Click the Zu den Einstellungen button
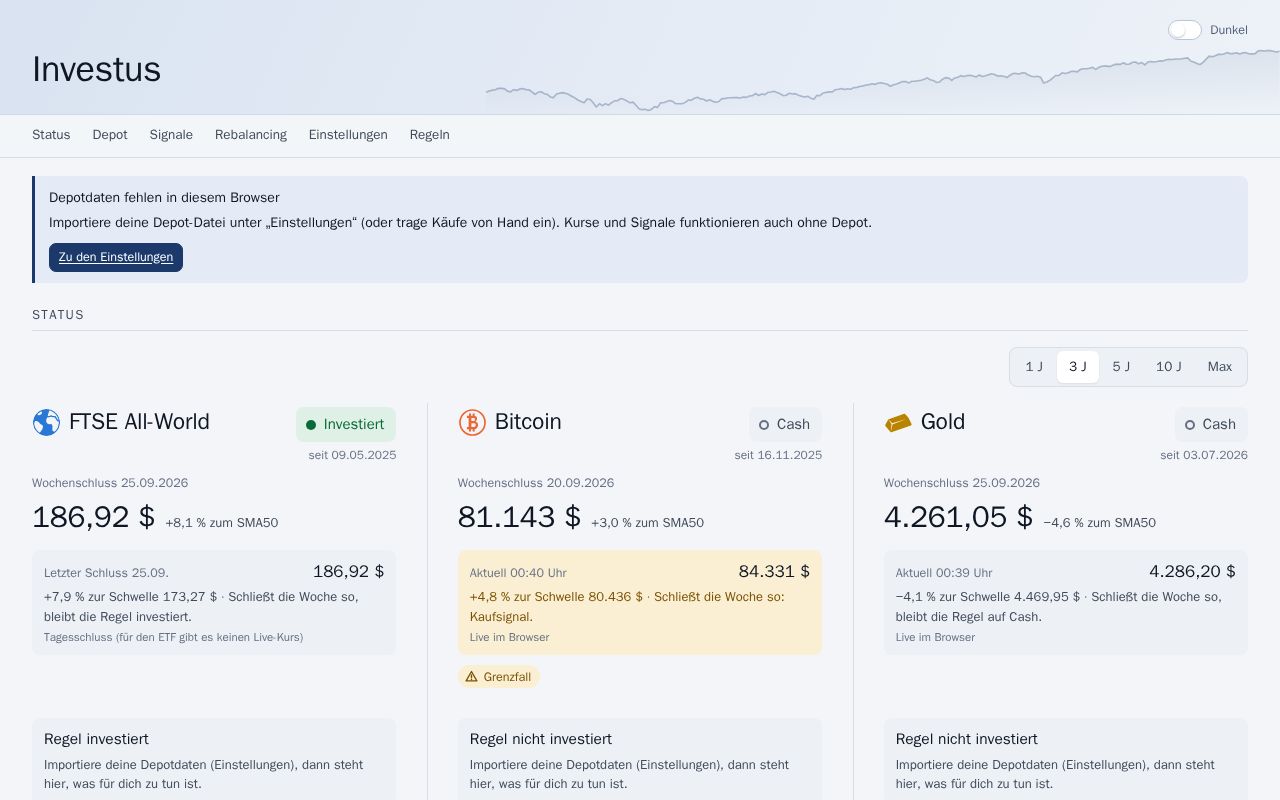Screen dimensions: 1280x800 [x=116, y=257]
